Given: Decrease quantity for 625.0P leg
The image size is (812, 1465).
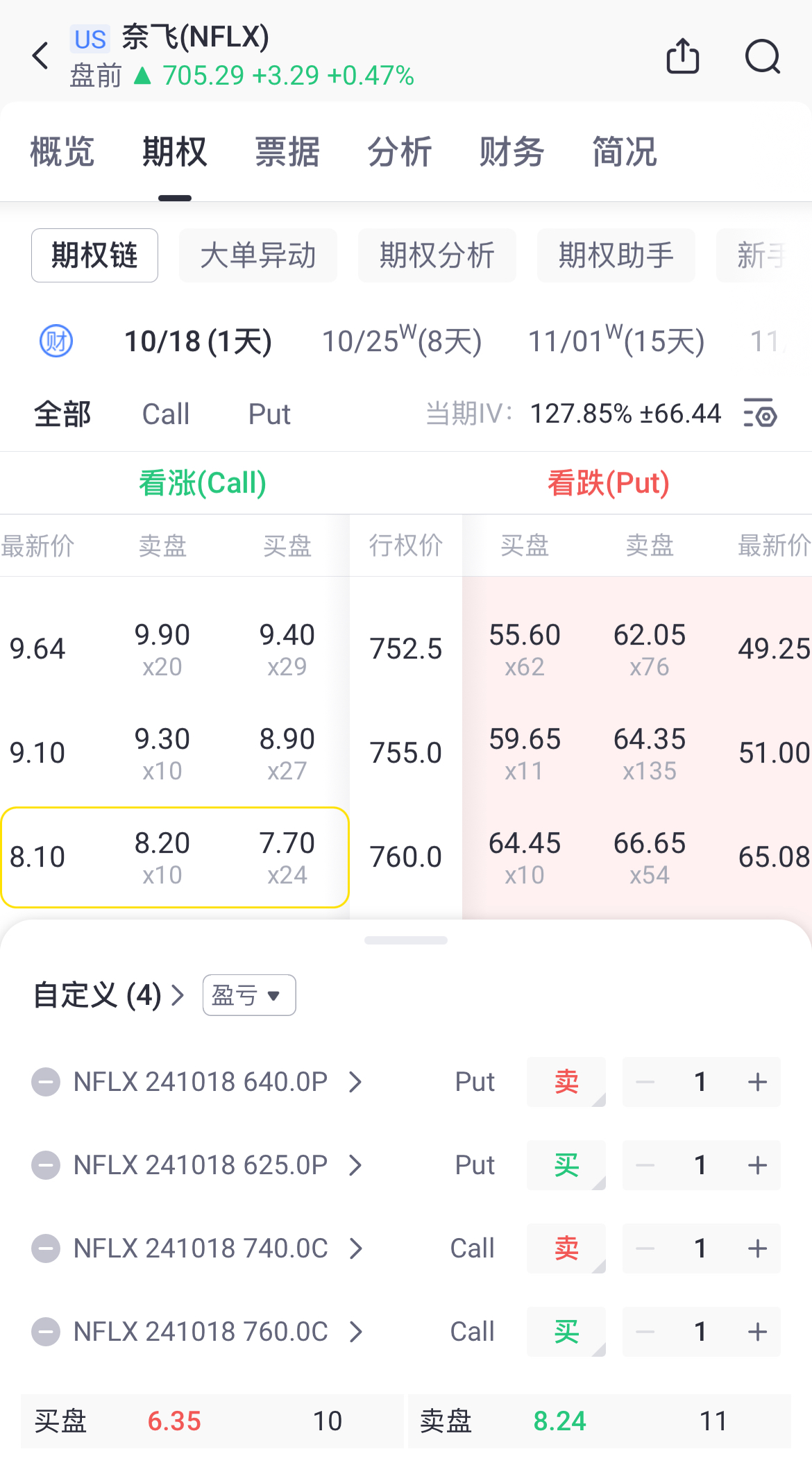Looking at the screenshot, I should (x=645, y=1165).
